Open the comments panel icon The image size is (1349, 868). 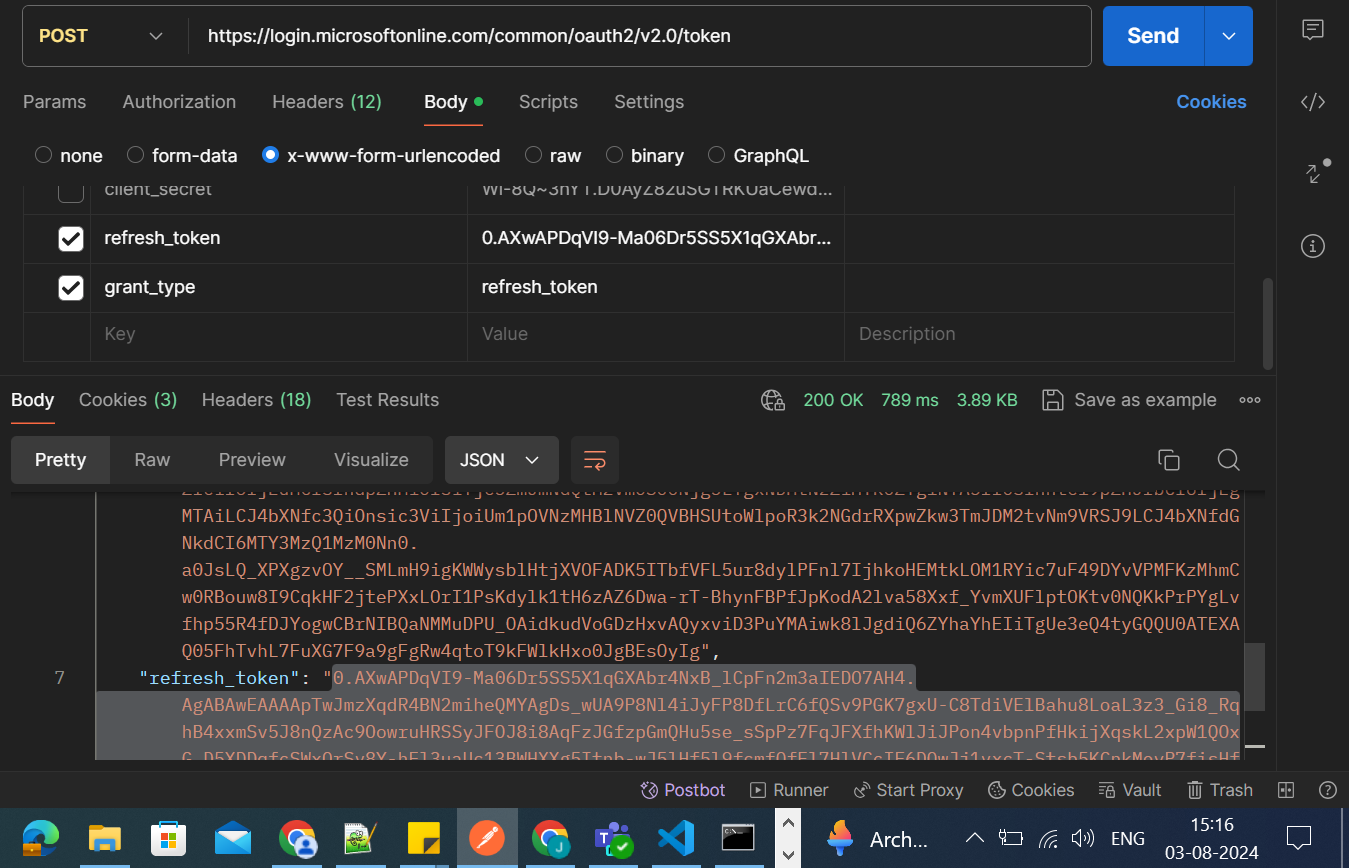pos(1313,30)
